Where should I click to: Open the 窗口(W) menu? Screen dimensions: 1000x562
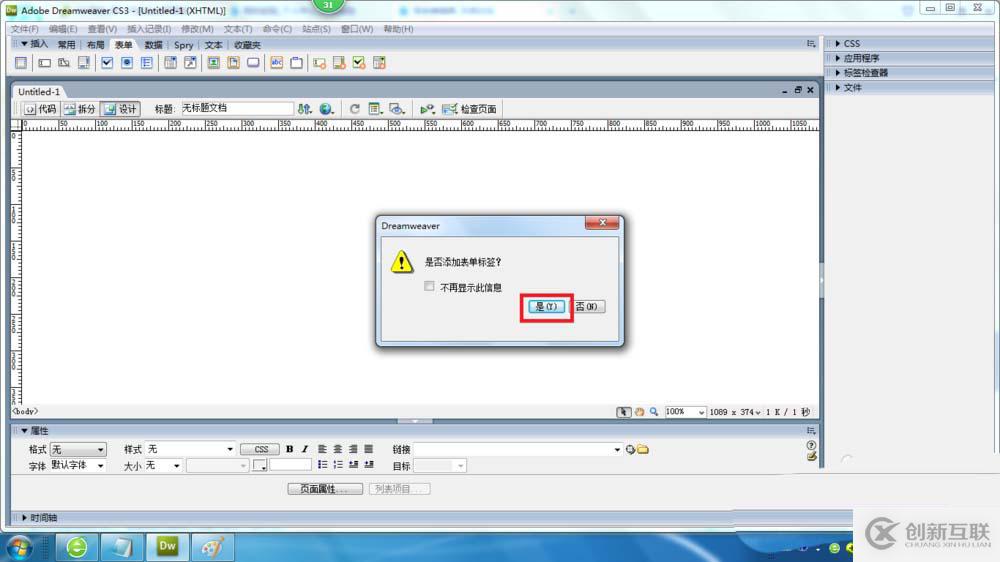tap(357, 29)
